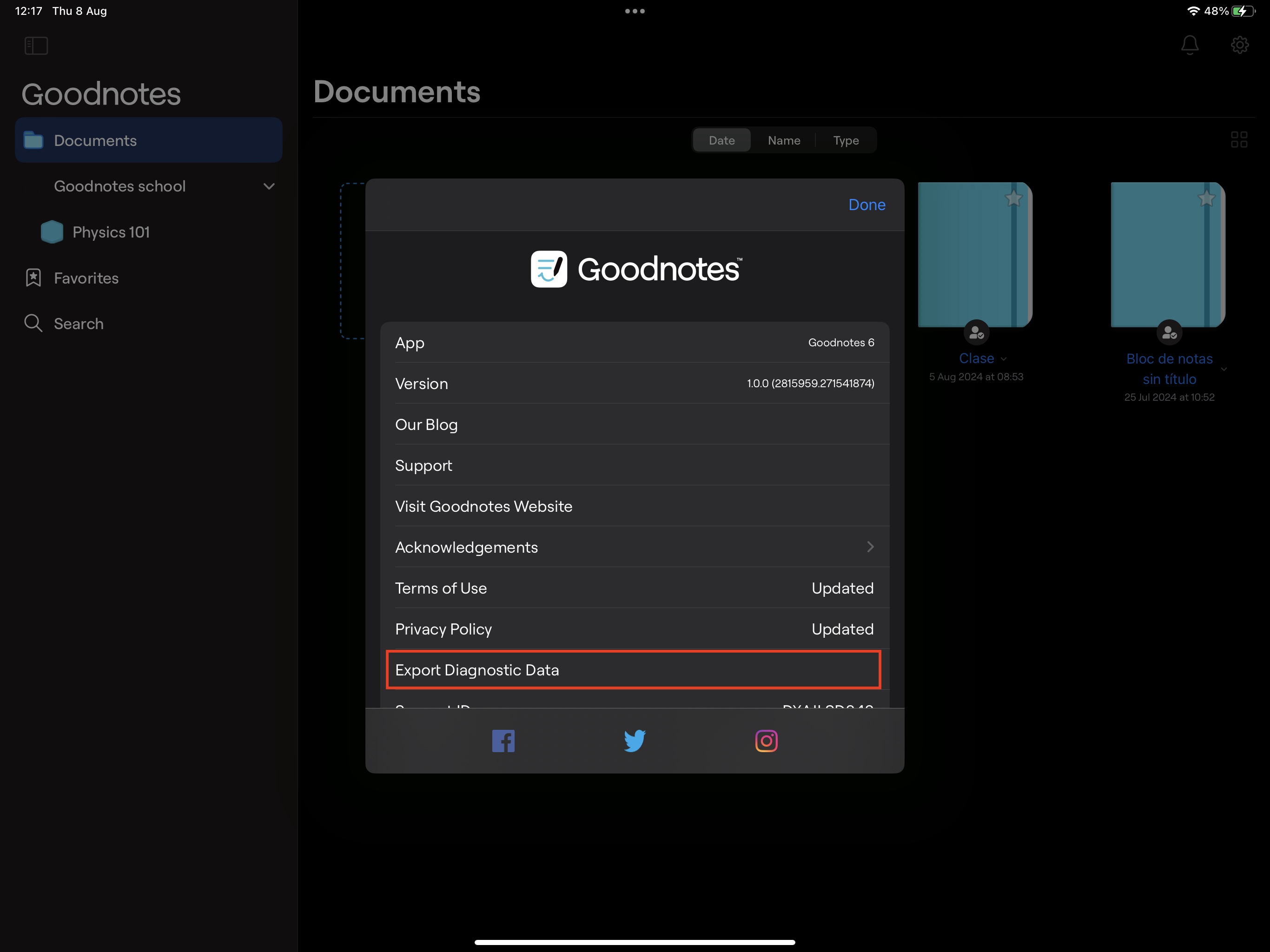Toggle the sidebar panel icon
This screenshot has height=952, width=1270.
[36, 46]
